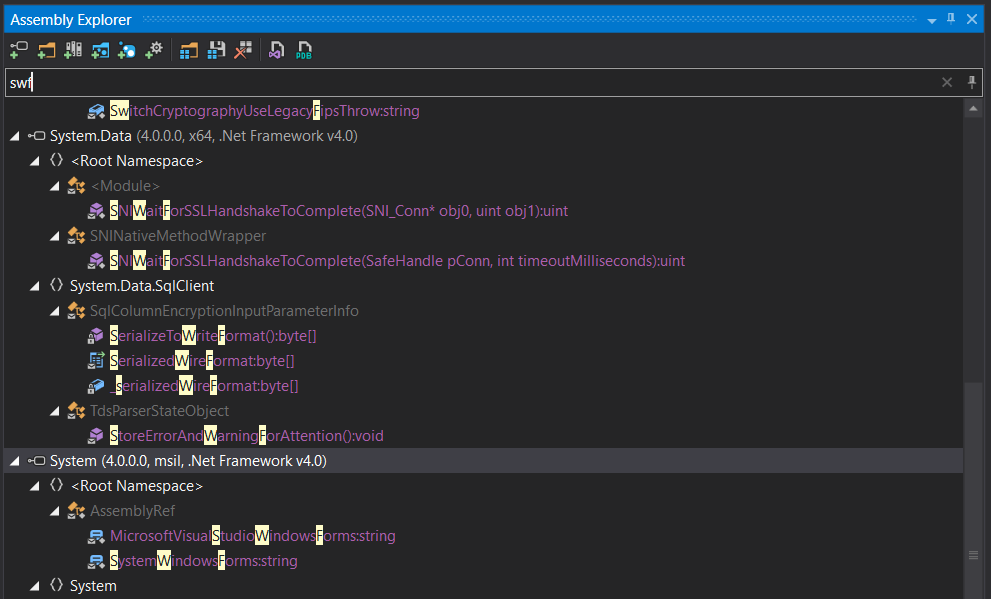Click the _serializedWireFormat field icon
The image size is (991, 599).
pos(96,385)
